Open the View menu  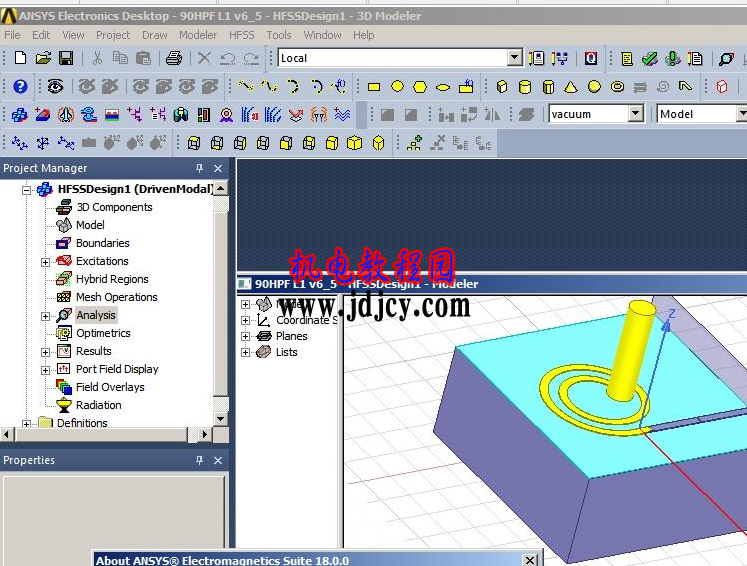coord(73,35)
